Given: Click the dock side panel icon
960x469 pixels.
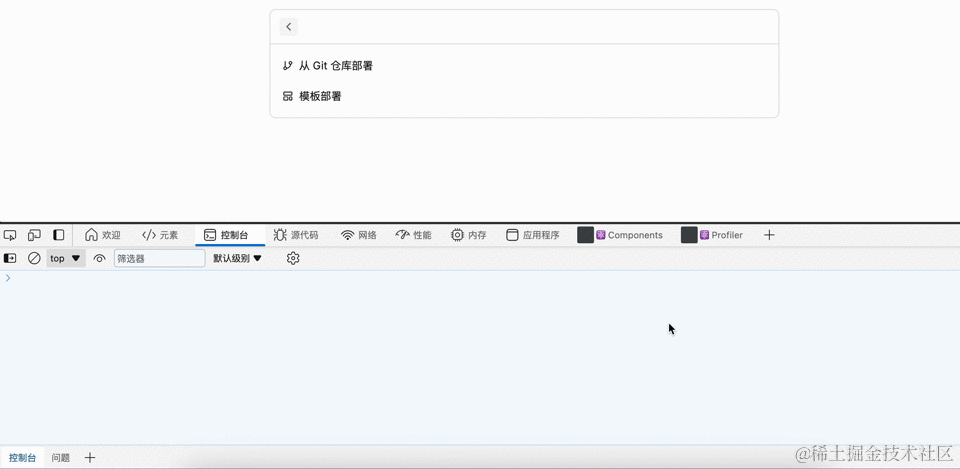Looking at the screenshot, I should coord(59,235).
